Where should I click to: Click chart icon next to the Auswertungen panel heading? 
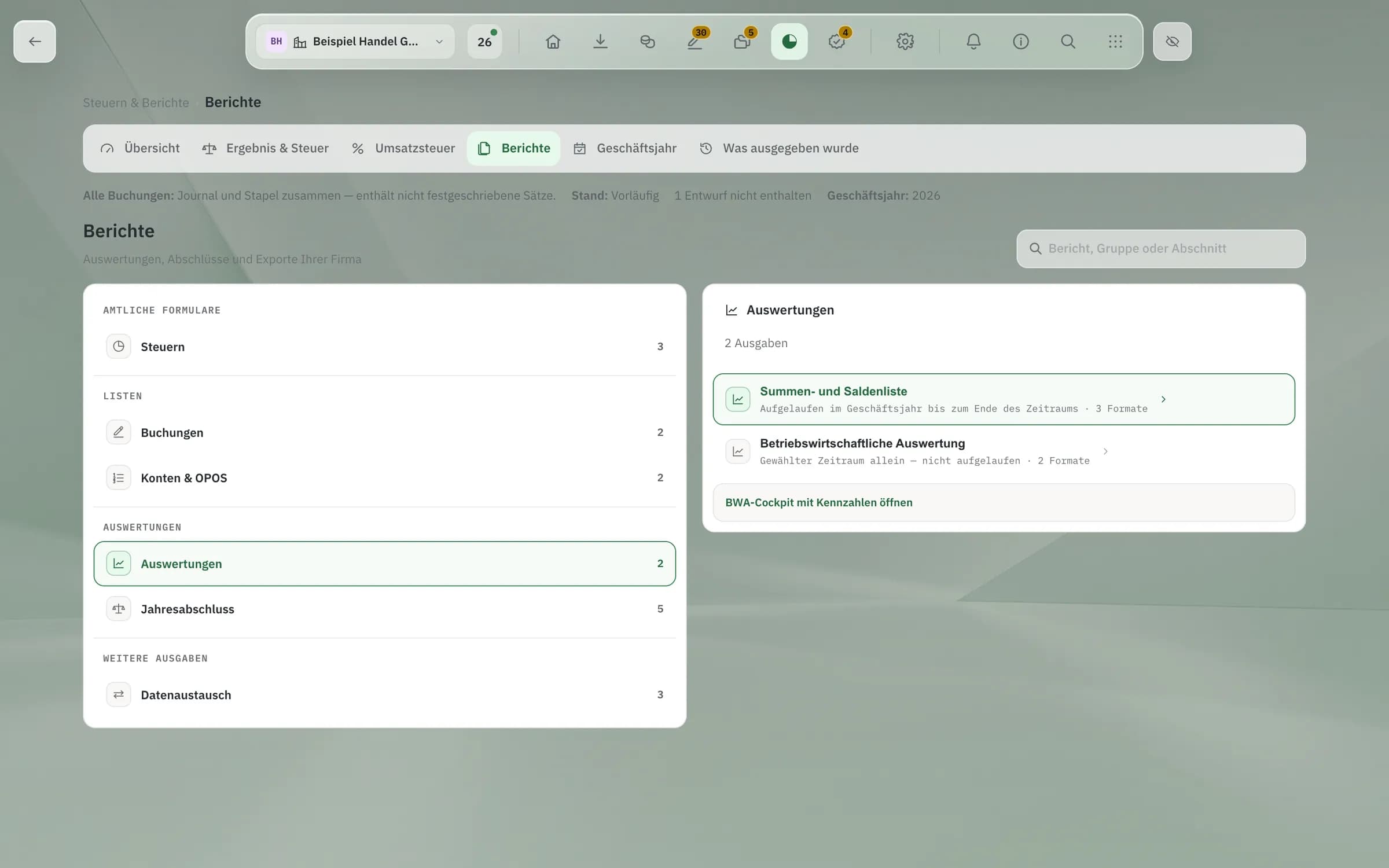732,311
